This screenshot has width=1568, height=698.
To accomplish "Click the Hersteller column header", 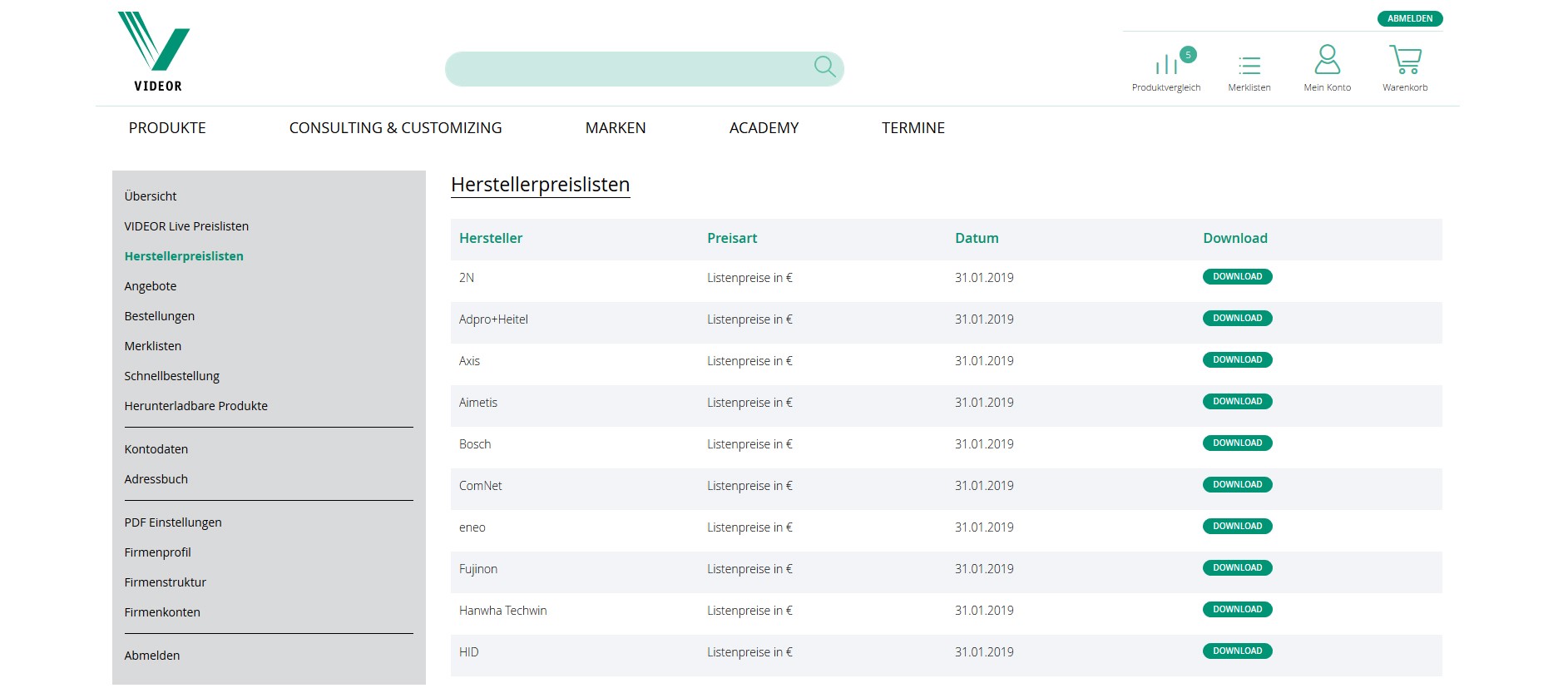I will point(491,239).
